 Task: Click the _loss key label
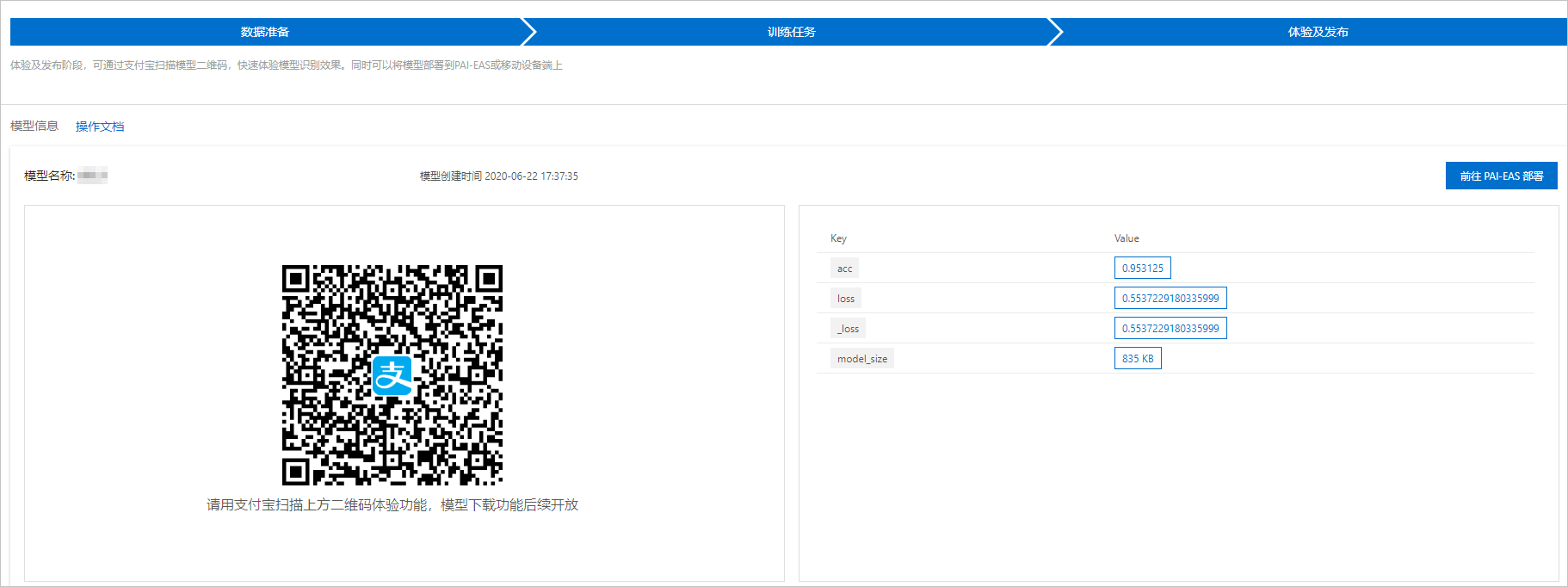click(x=848, y=329)
